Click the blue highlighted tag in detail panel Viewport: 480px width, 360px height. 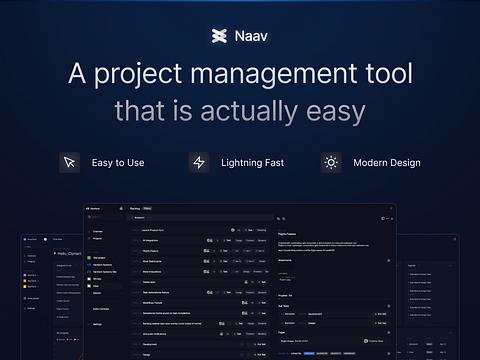tap(309, 353)
